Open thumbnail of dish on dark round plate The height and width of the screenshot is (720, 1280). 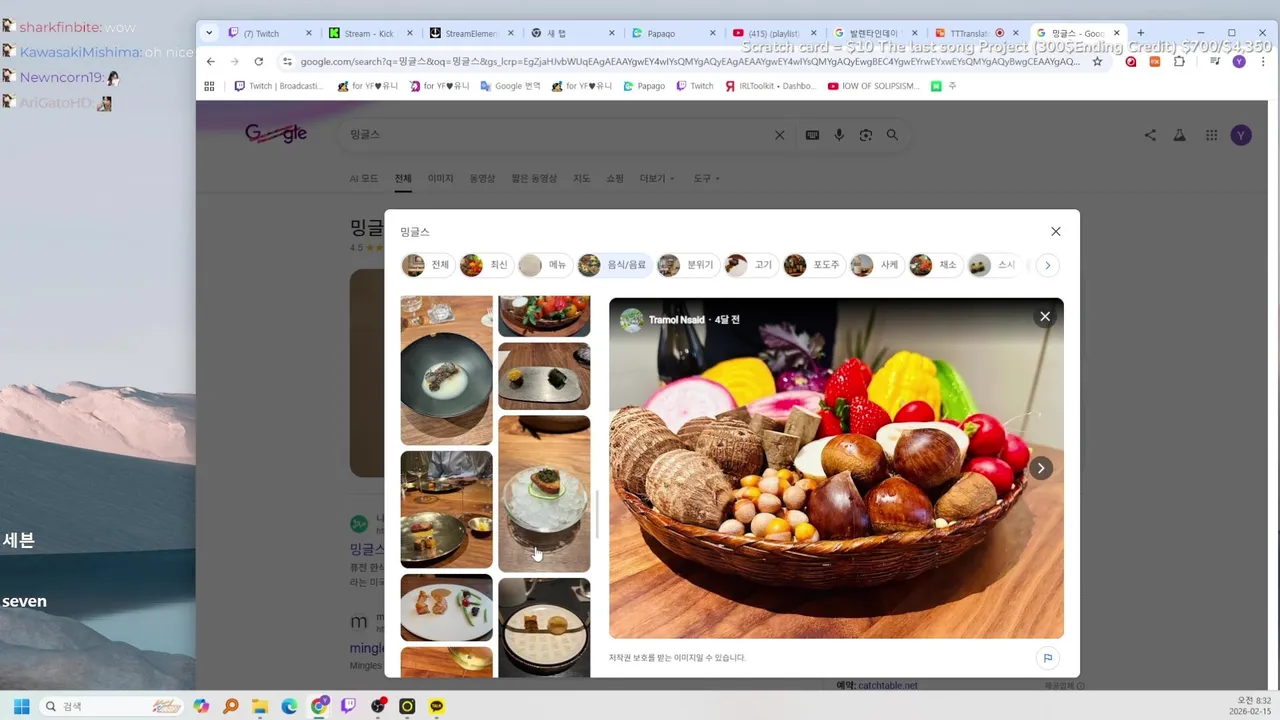tap(446, 371)
